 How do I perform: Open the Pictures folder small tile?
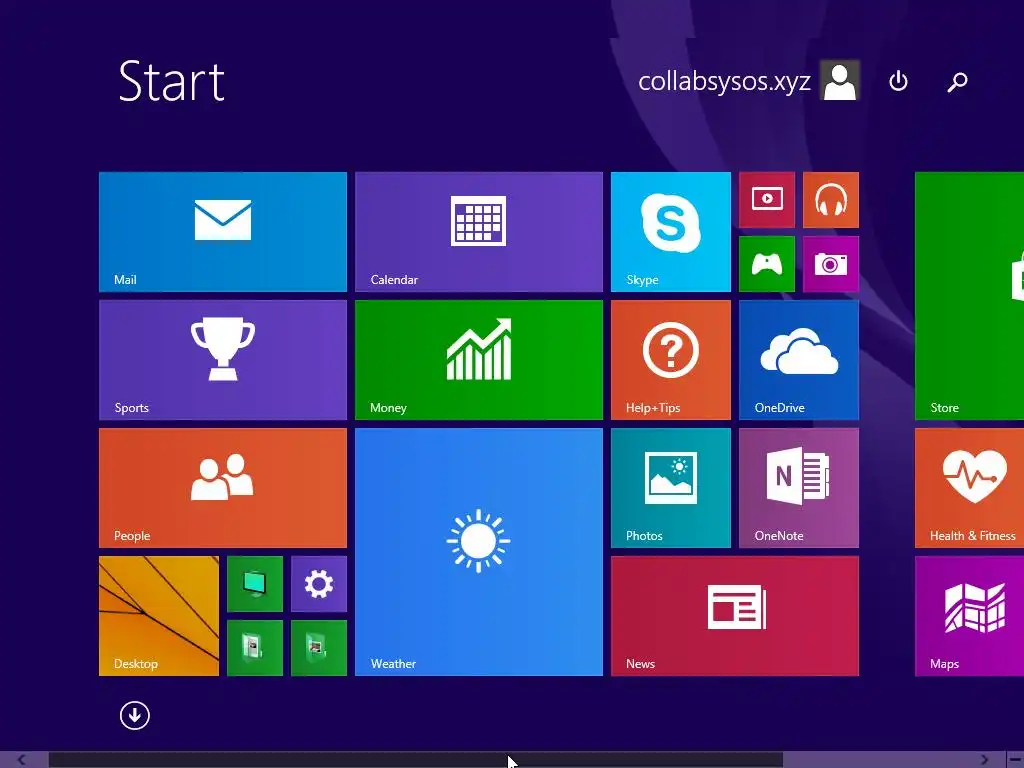319,648
